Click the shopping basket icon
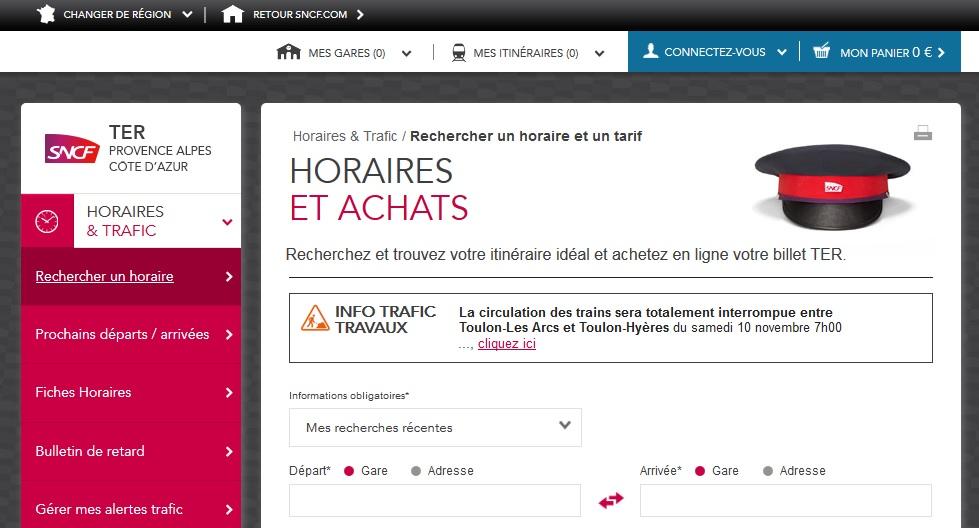This screenshot has width=979, height=528. 821,52
